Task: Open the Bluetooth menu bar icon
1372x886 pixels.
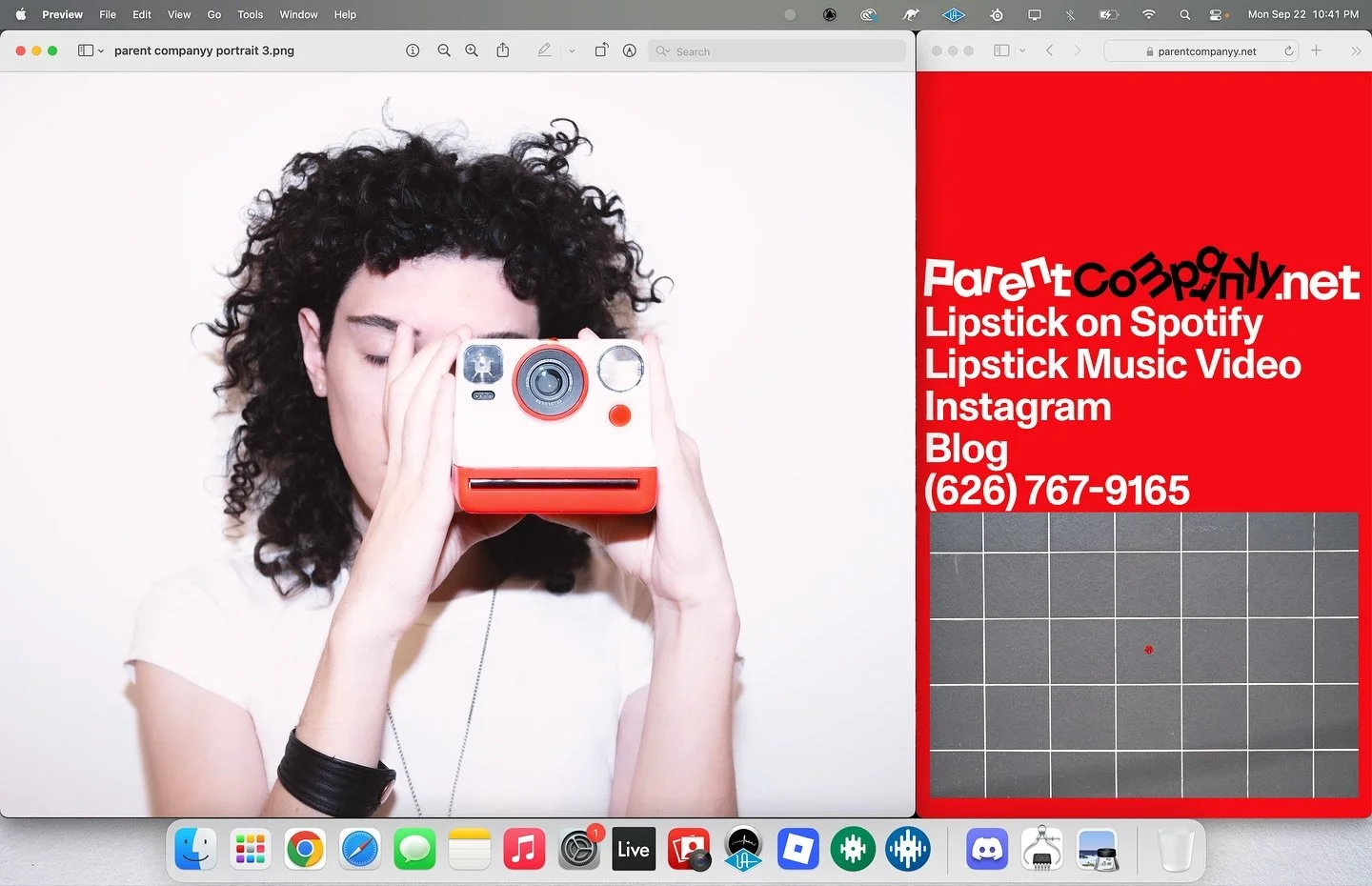Action: pyautogui.click(x=1070, y=14)
